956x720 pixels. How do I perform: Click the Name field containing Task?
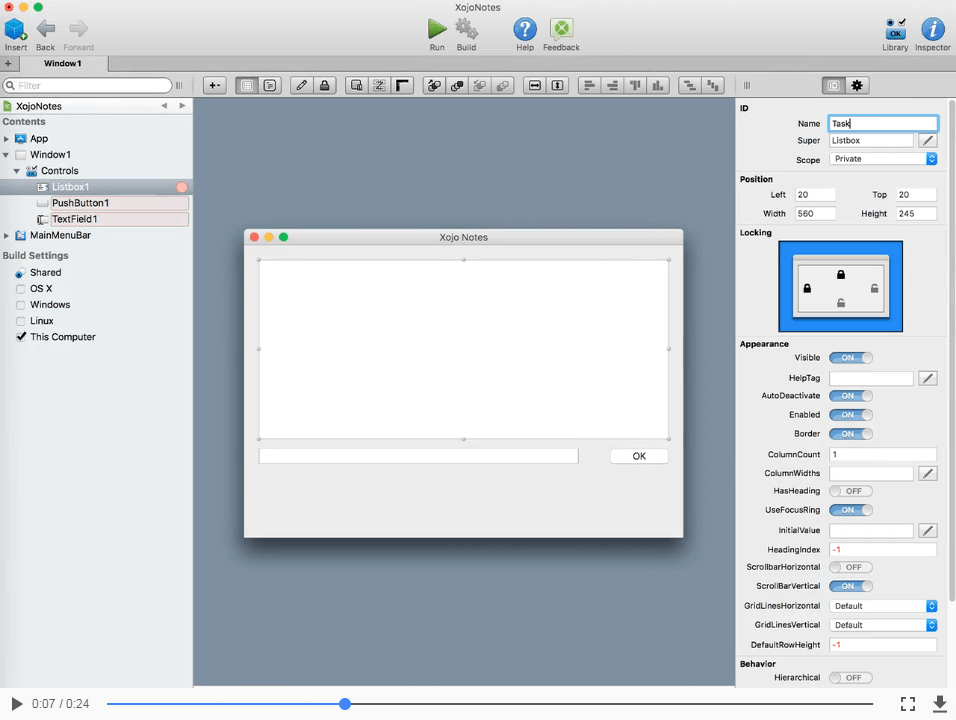tap(883, 124)
